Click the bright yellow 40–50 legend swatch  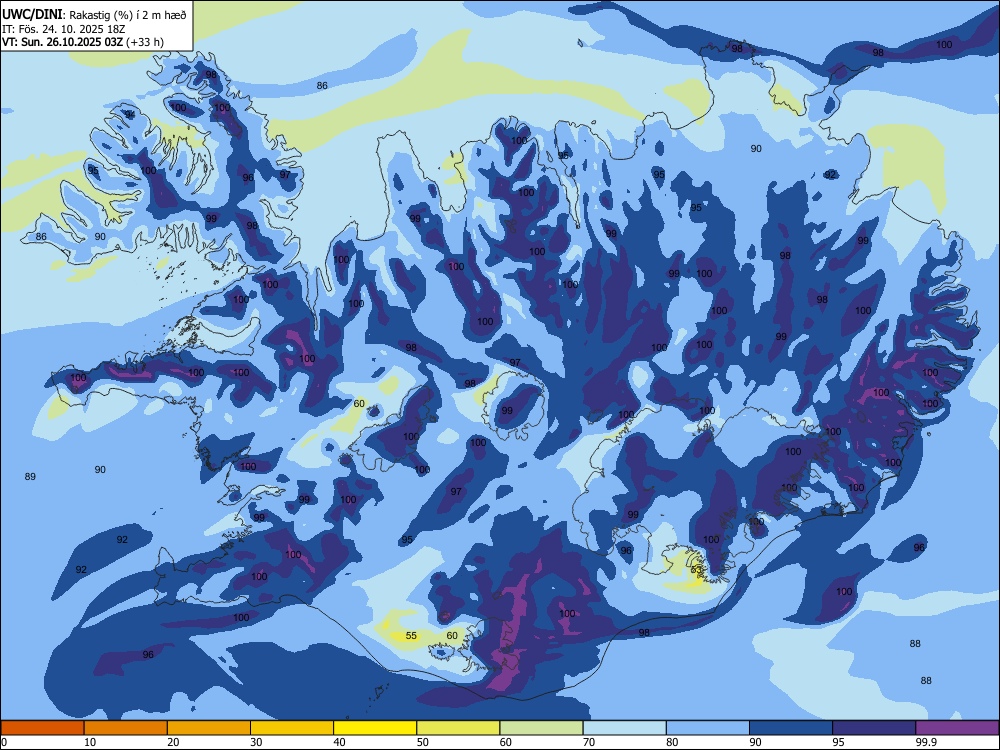point(375,728)
